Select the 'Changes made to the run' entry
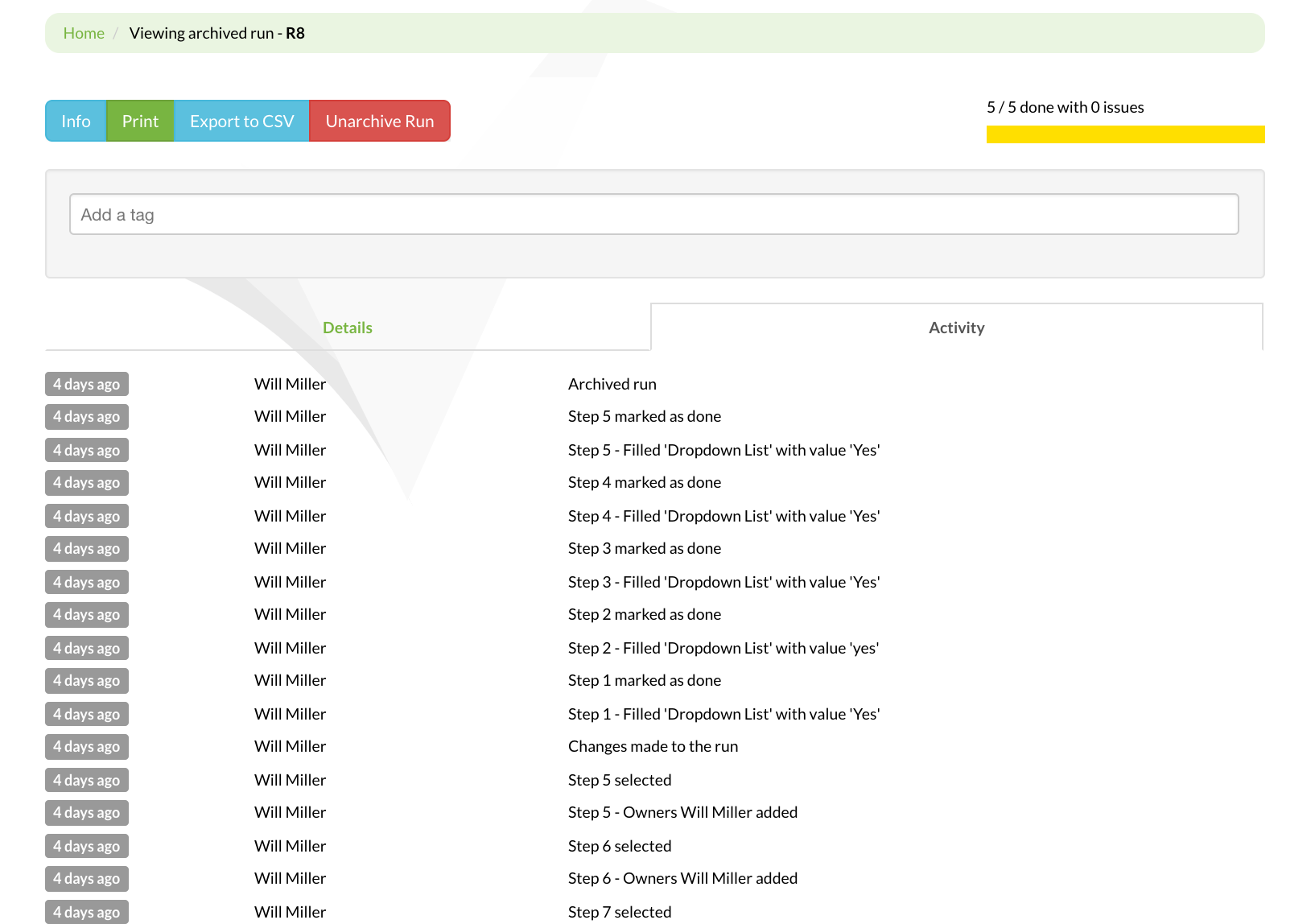 point(653,746)
